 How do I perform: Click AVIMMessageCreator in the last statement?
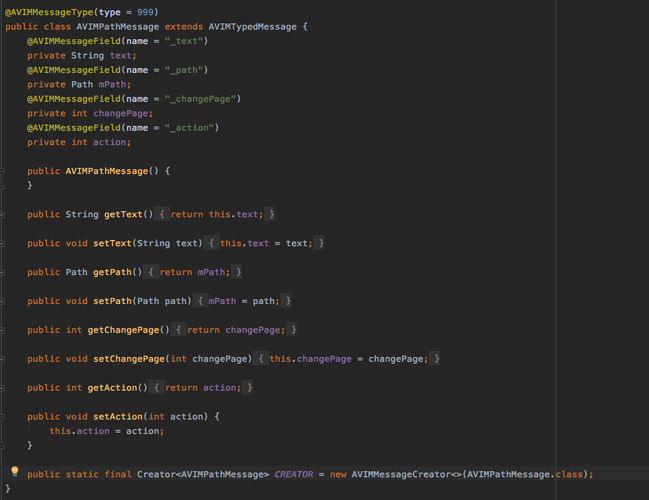click(x=401, y=474)
